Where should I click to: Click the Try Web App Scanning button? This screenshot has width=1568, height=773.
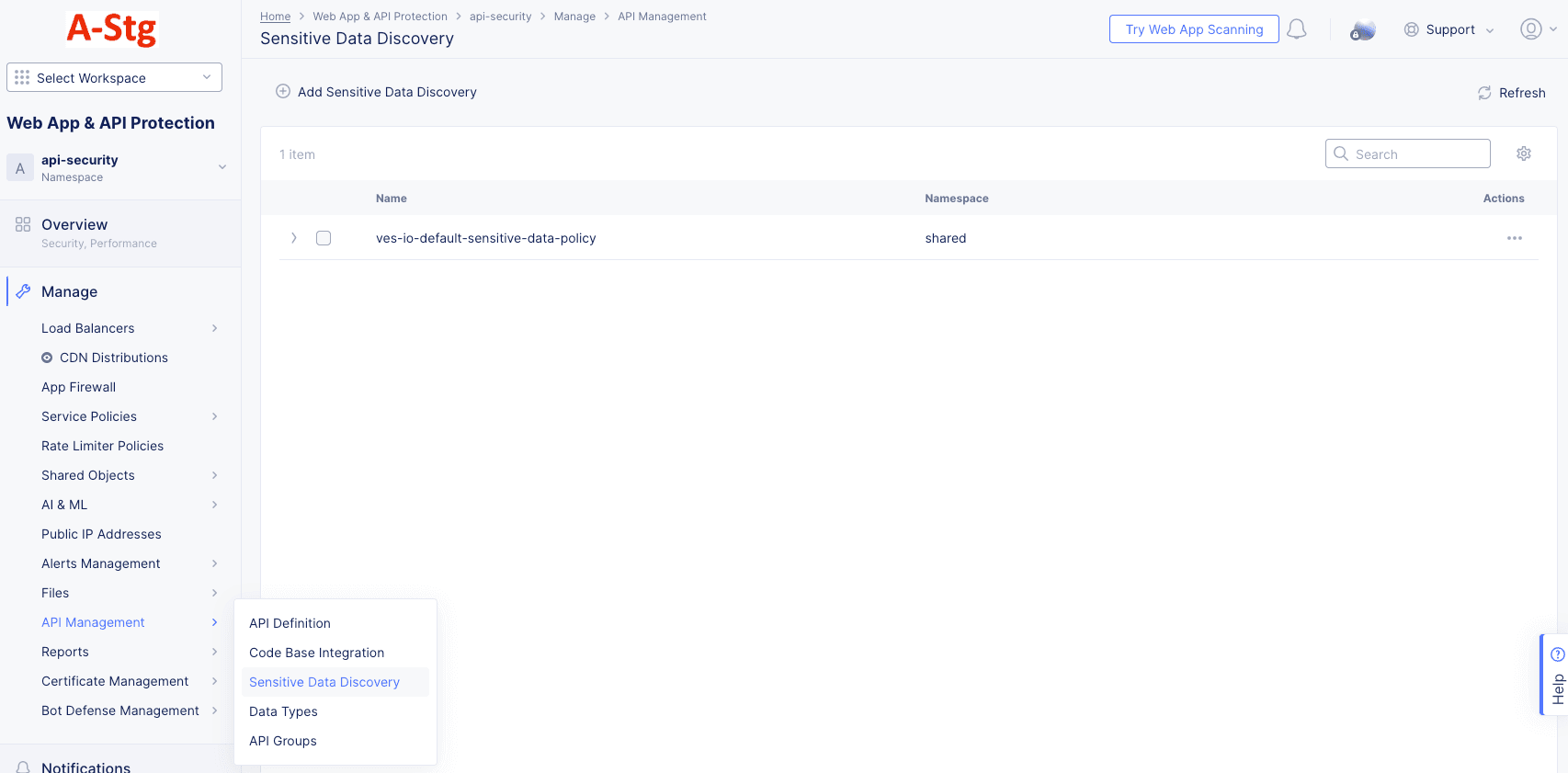pos(1194,29)
